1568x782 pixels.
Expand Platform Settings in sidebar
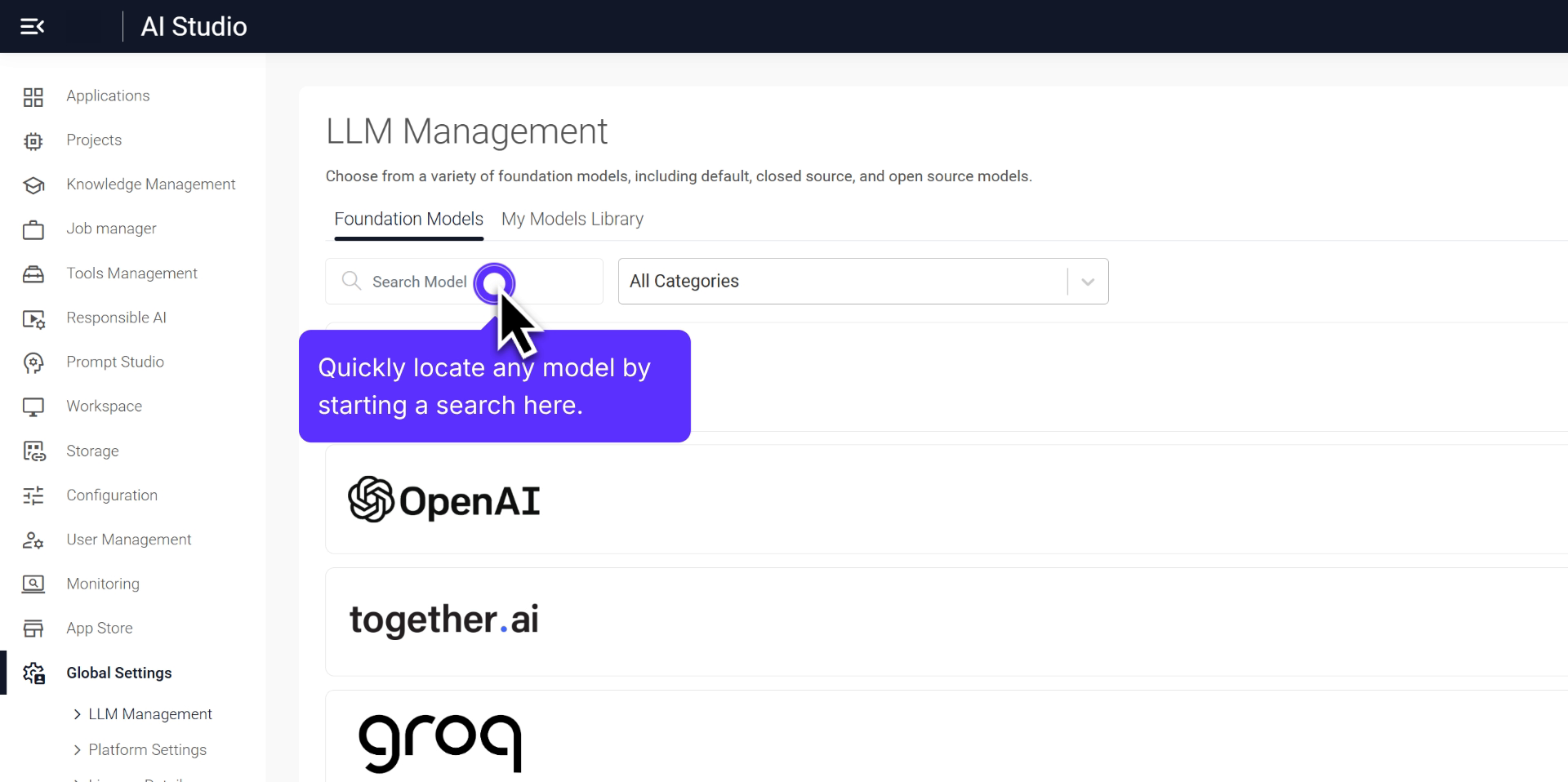click(x=147, y=750)
